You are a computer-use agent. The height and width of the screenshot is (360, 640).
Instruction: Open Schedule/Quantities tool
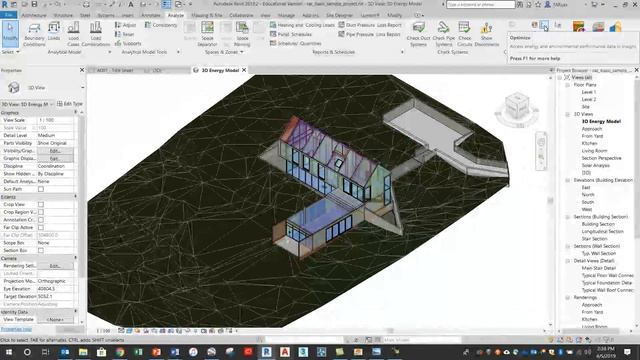pos(296,43)
